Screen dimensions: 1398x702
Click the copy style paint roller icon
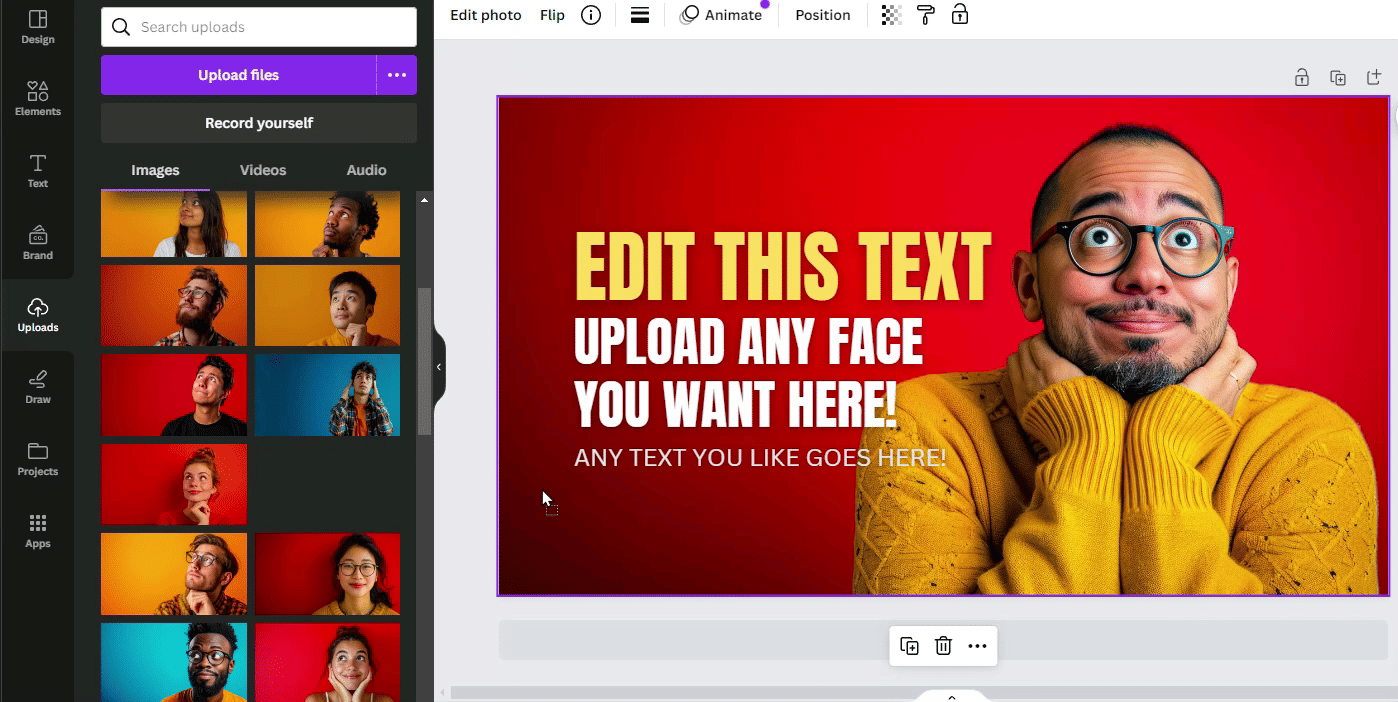(x=925, y=15)
